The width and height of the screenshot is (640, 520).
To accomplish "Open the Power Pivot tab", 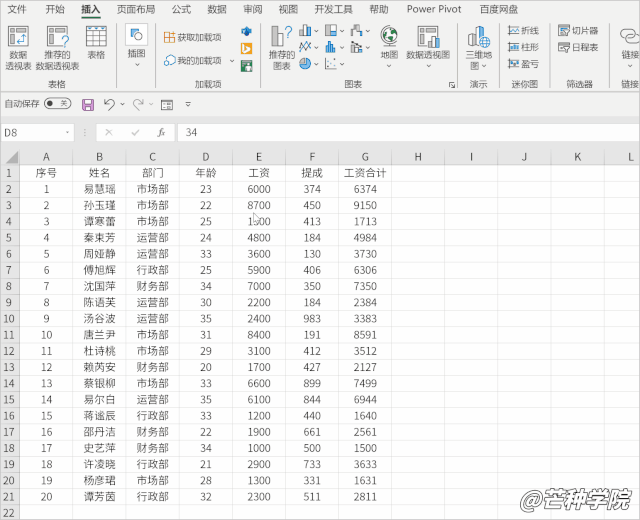I will point(434,9).
